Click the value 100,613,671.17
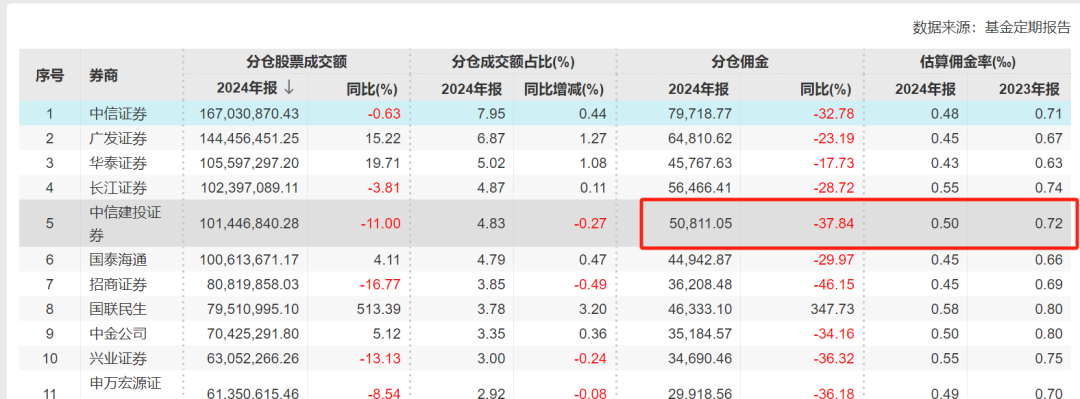Viewport: 1080px width, 399px height. pyautogui.click(x=249, y=260)
